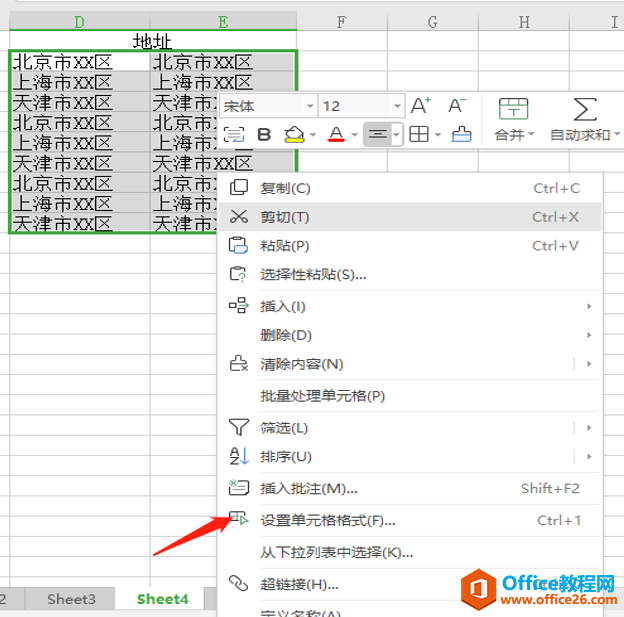The image size is (624, 617).
Task: Open the 筛选(L) filter entry
Action: tap(410, 428)
